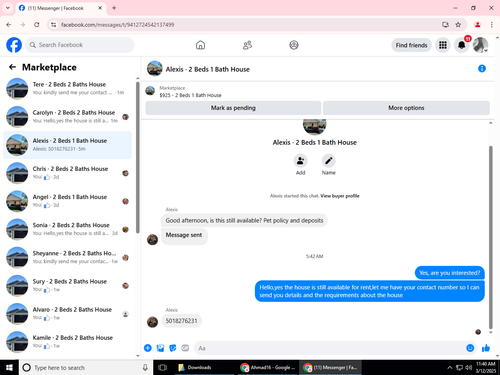
Task: Click Alexis avatar beside phone number message
Action: click(152, 322)
